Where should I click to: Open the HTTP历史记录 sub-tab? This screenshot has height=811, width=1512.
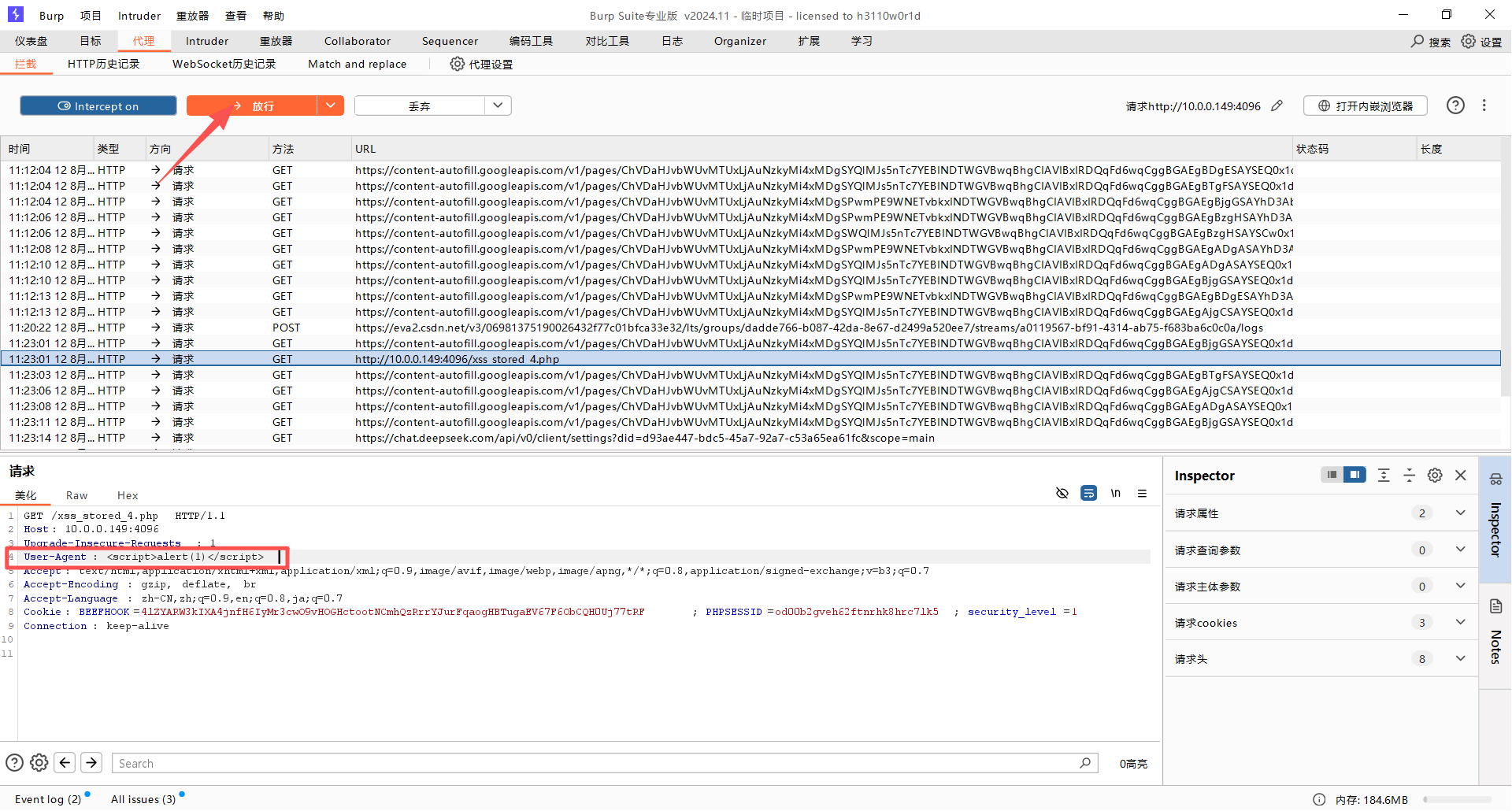tap(103, 64)
